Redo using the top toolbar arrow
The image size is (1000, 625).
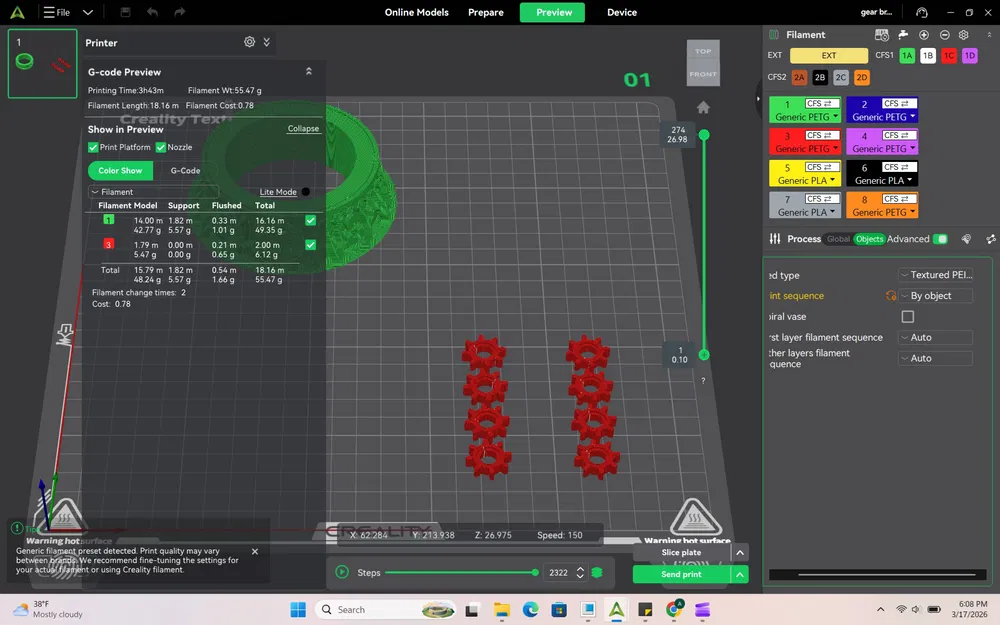pos(180,12)
